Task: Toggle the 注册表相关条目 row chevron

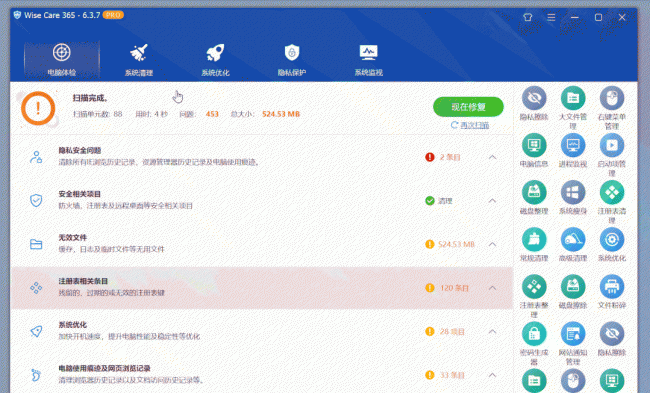Action: [492, 288]
